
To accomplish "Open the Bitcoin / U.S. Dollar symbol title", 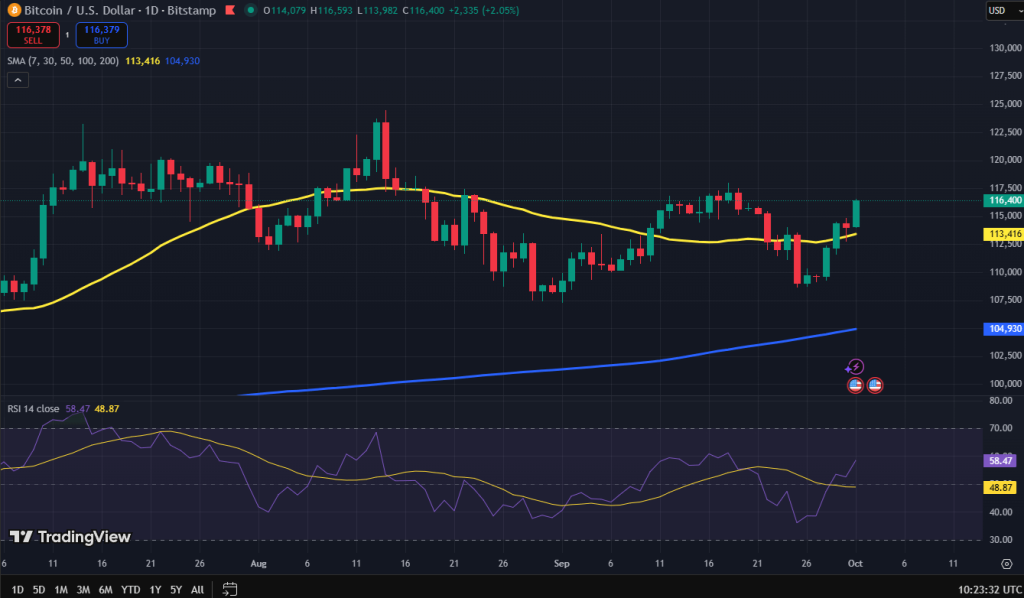I will (120, 10).
